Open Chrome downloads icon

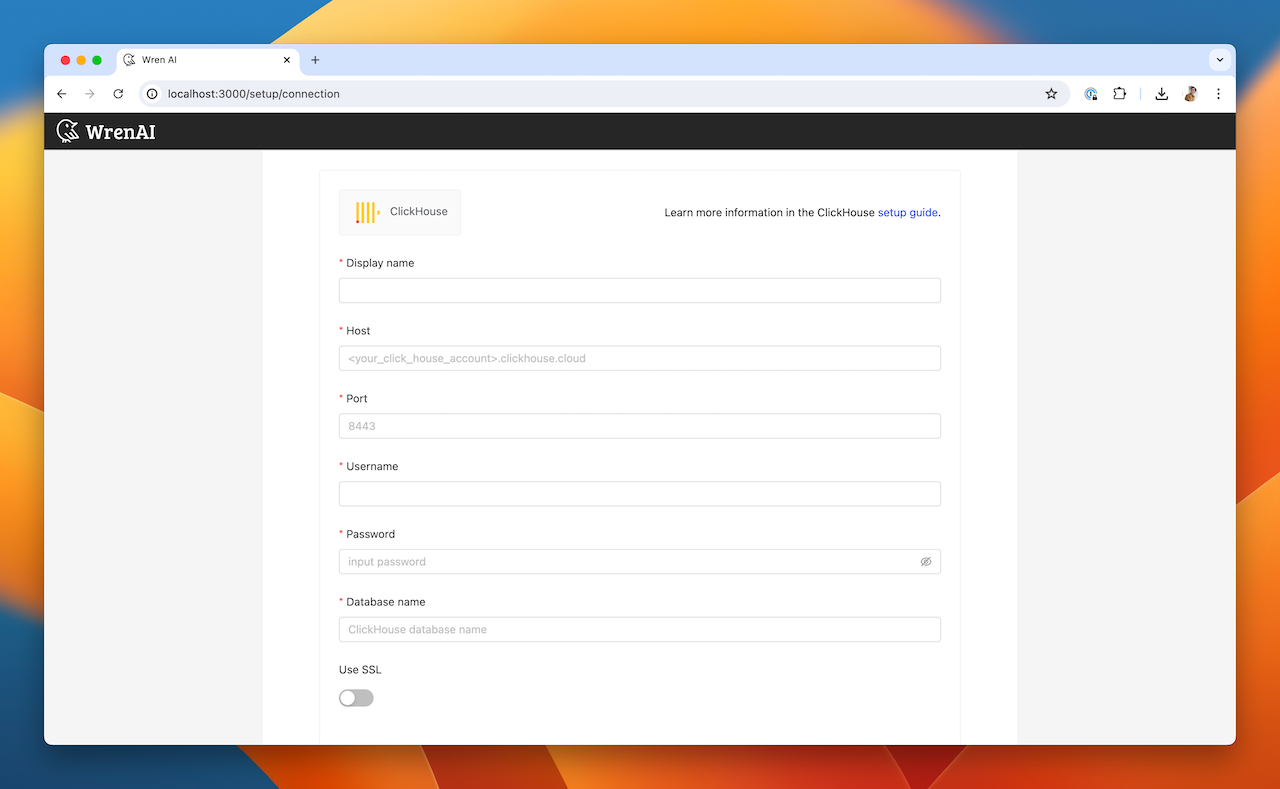click(1162, 94)
